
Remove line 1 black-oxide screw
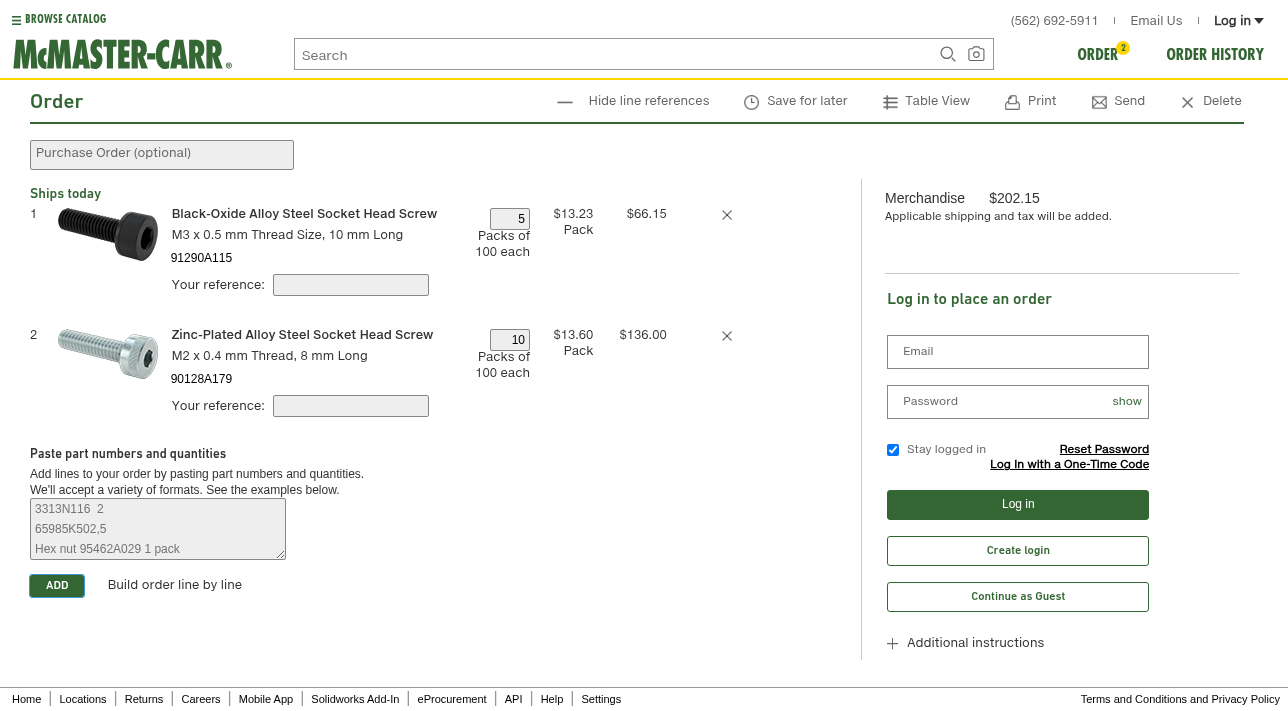[x=727, y=215]
